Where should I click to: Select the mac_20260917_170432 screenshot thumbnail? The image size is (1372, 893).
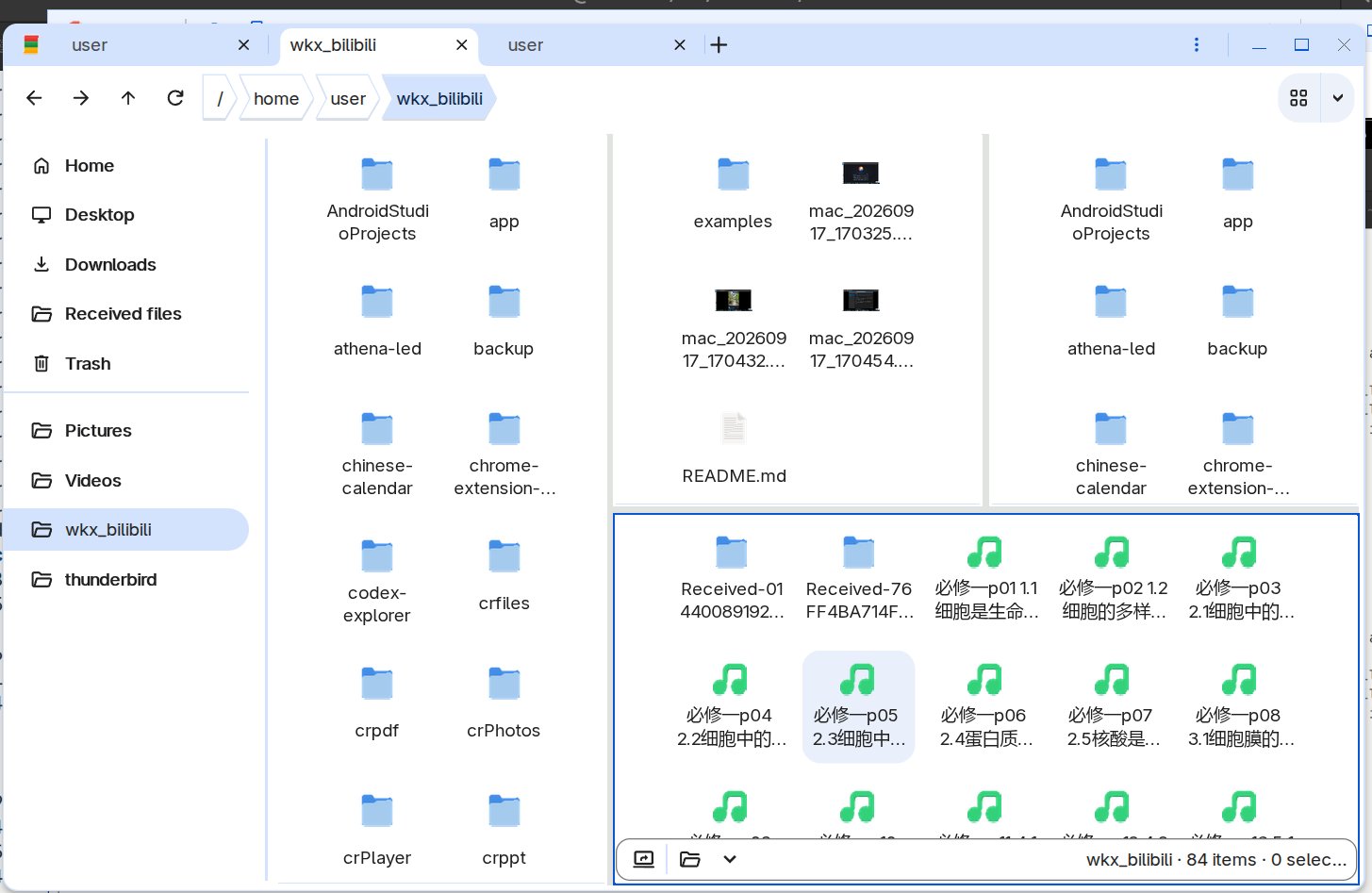pos(734,326)
